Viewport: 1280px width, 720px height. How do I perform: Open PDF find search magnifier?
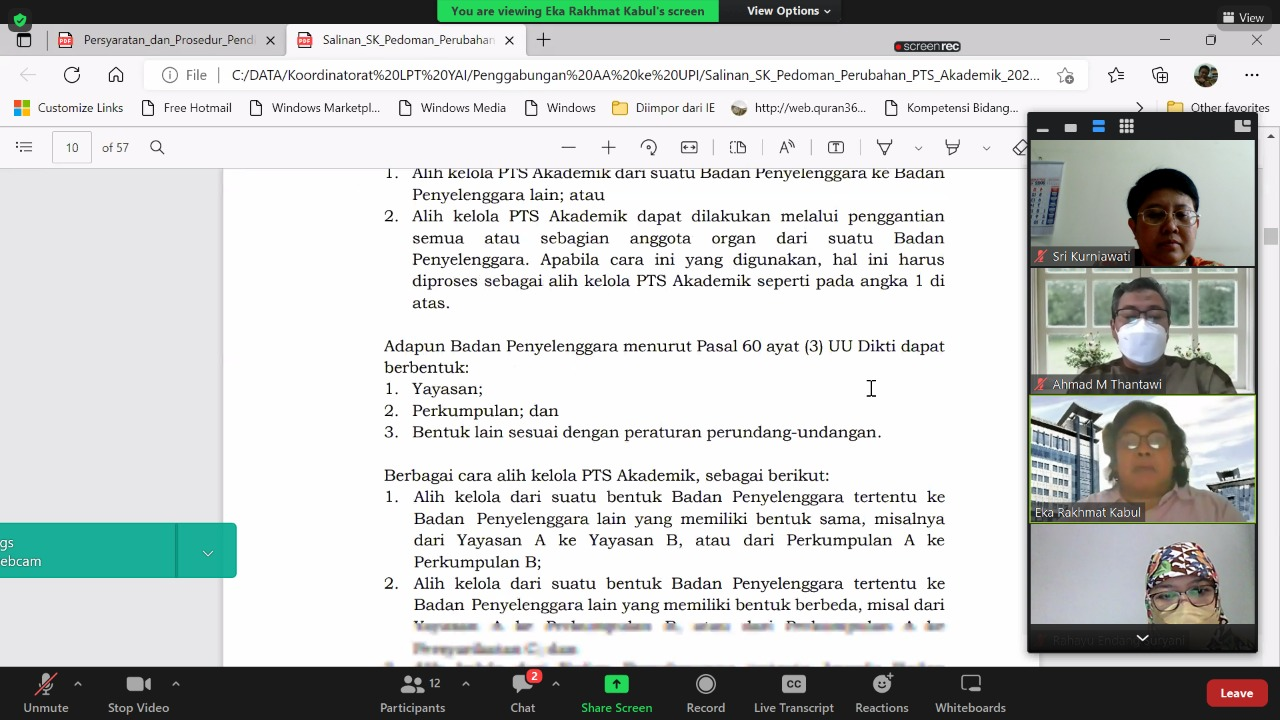click(x=157, y=147)
